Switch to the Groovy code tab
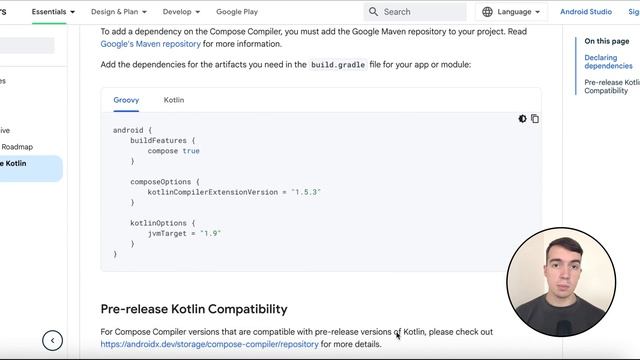640x360 pixels. coord(126,100)
